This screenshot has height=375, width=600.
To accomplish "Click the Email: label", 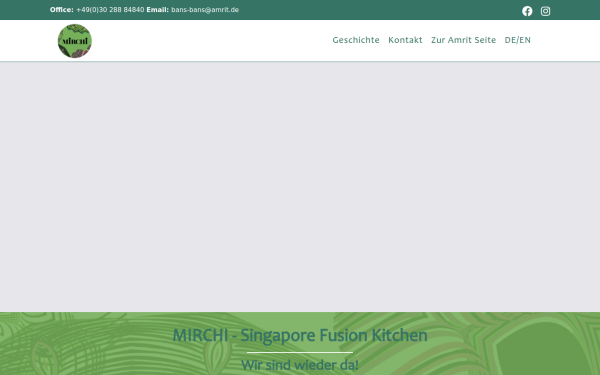I will 158,10.
